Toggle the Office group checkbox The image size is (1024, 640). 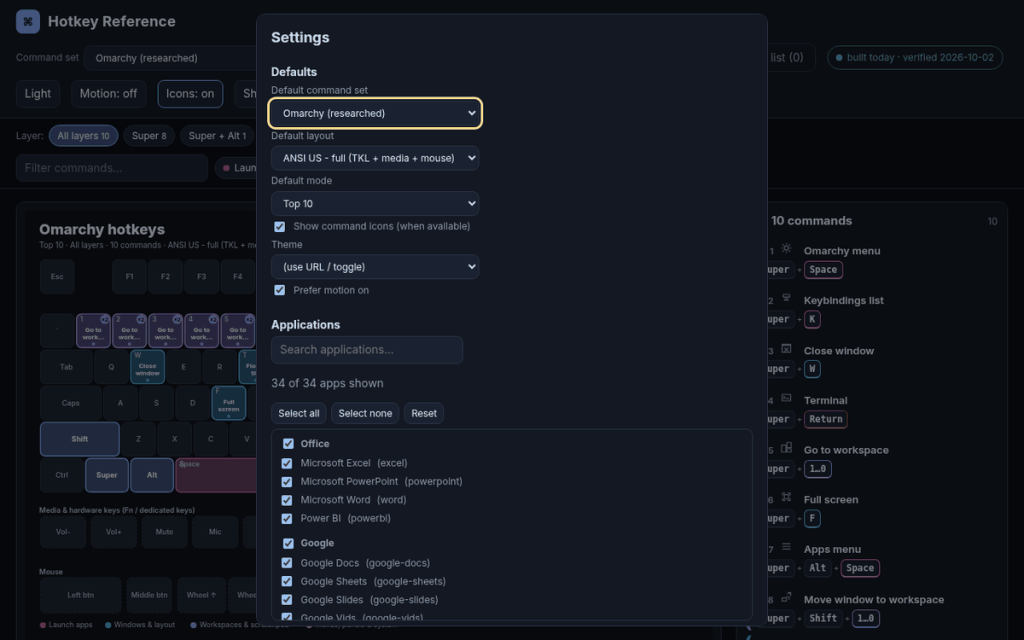(x=288, y=444)
